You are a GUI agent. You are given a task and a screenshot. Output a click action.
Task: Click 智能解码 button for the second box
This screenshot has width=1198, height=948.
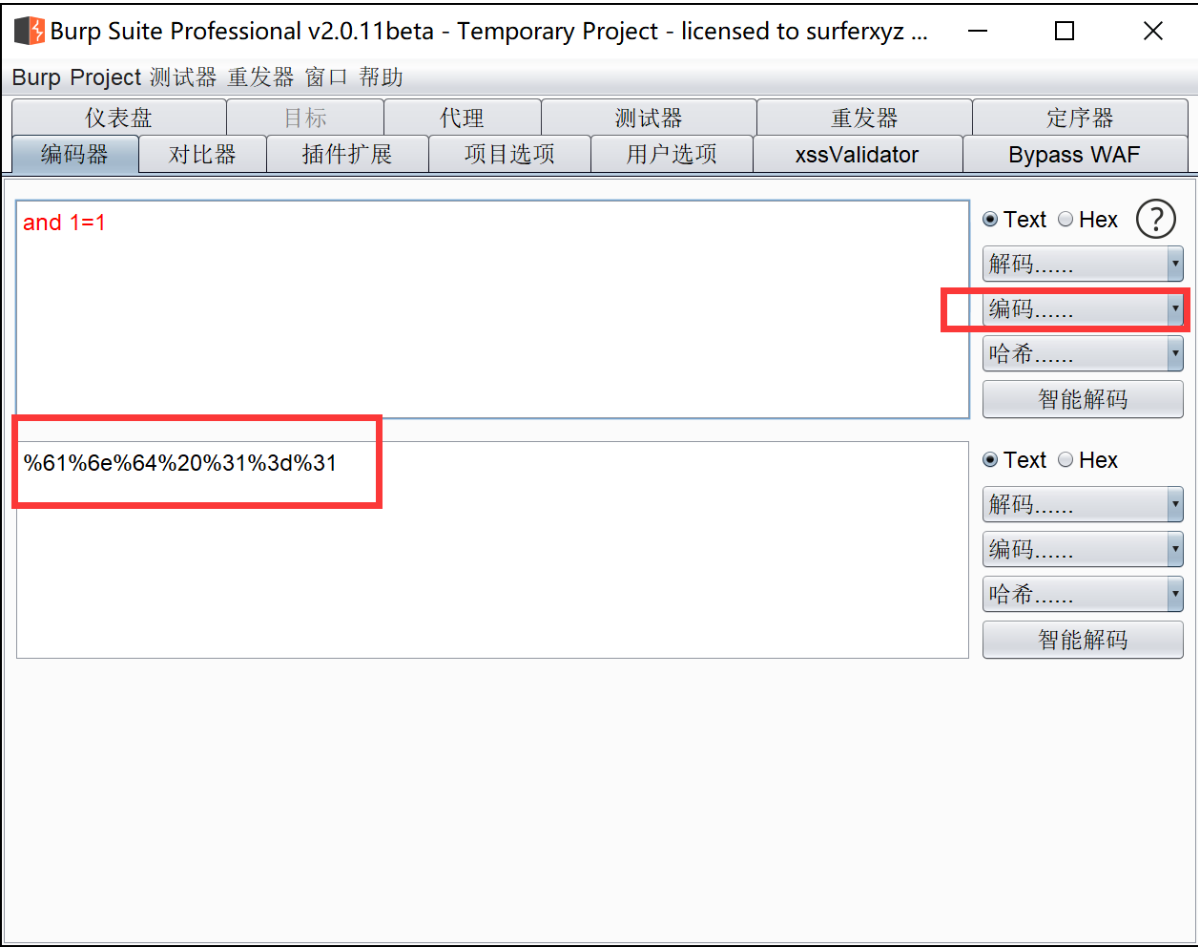(x=1083, y=640)
